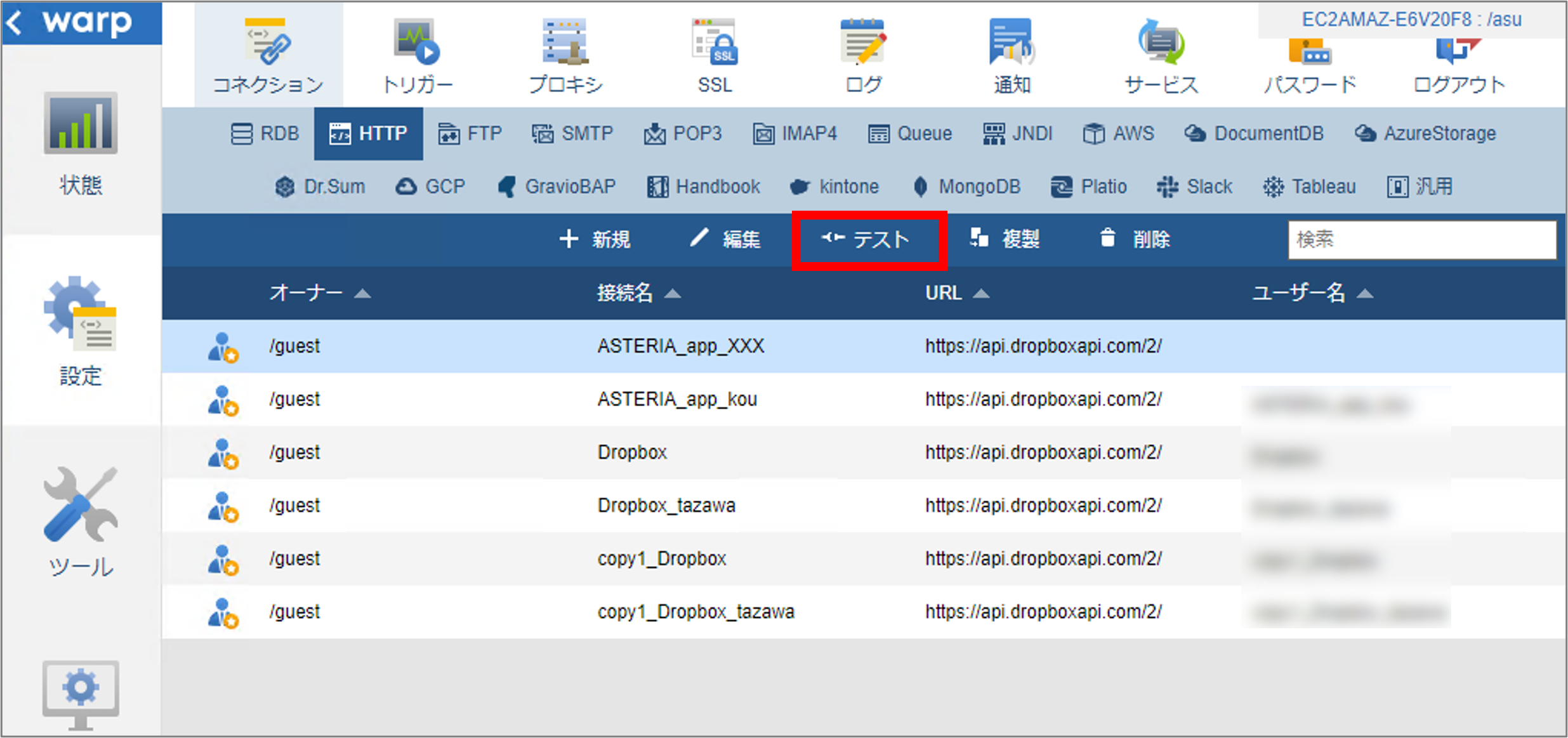
Task: Open the 通知 notification settings icon
Action: coord(1012,56)
